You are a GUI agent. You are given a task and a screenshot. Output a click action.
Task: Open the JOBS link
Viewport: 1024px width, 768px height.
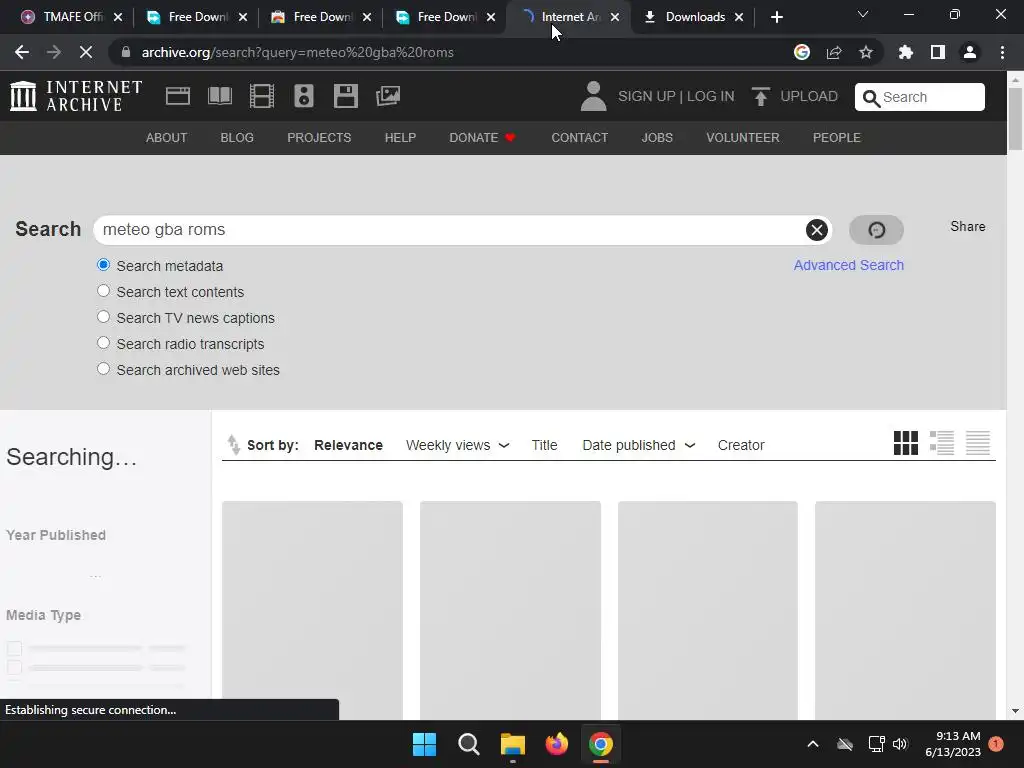pos(657,138)
